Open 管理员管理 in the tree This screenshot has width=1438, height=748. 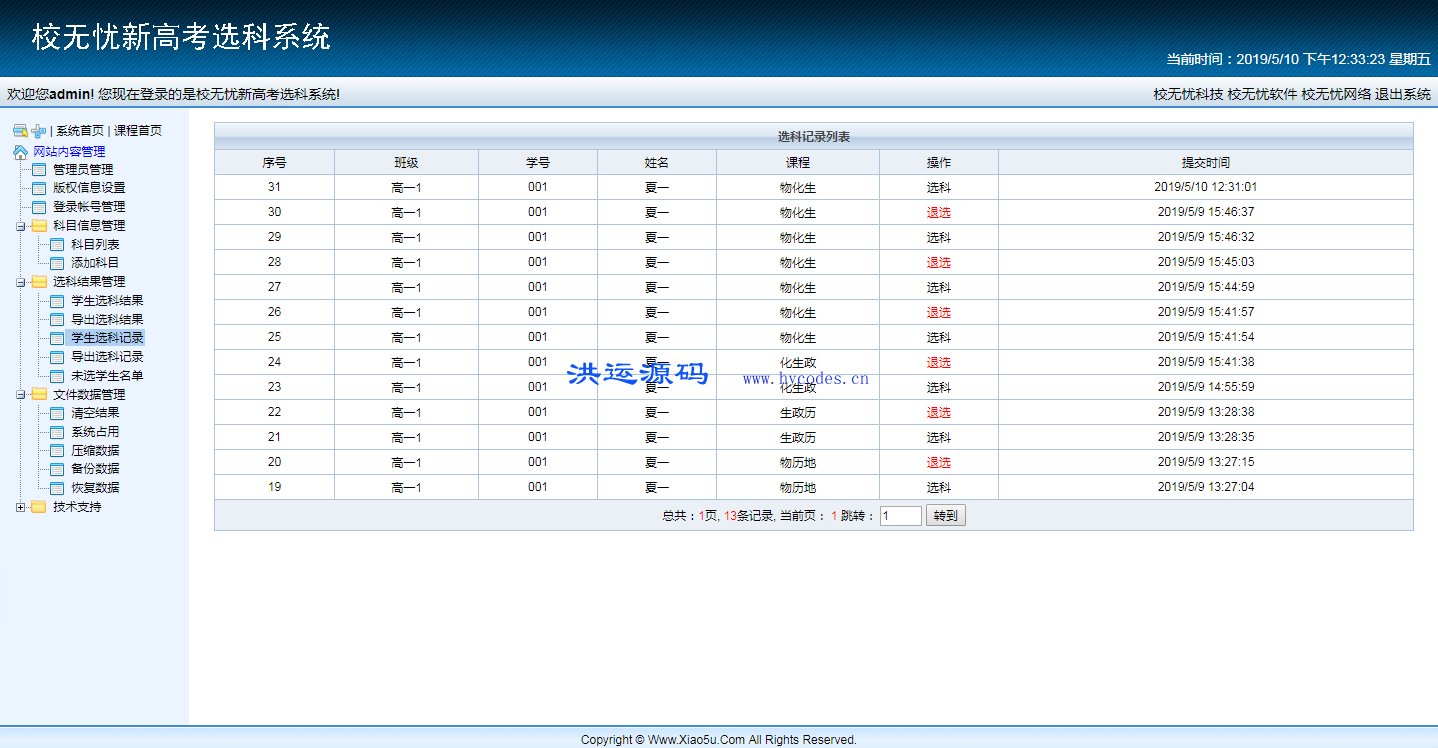[83, 169]
